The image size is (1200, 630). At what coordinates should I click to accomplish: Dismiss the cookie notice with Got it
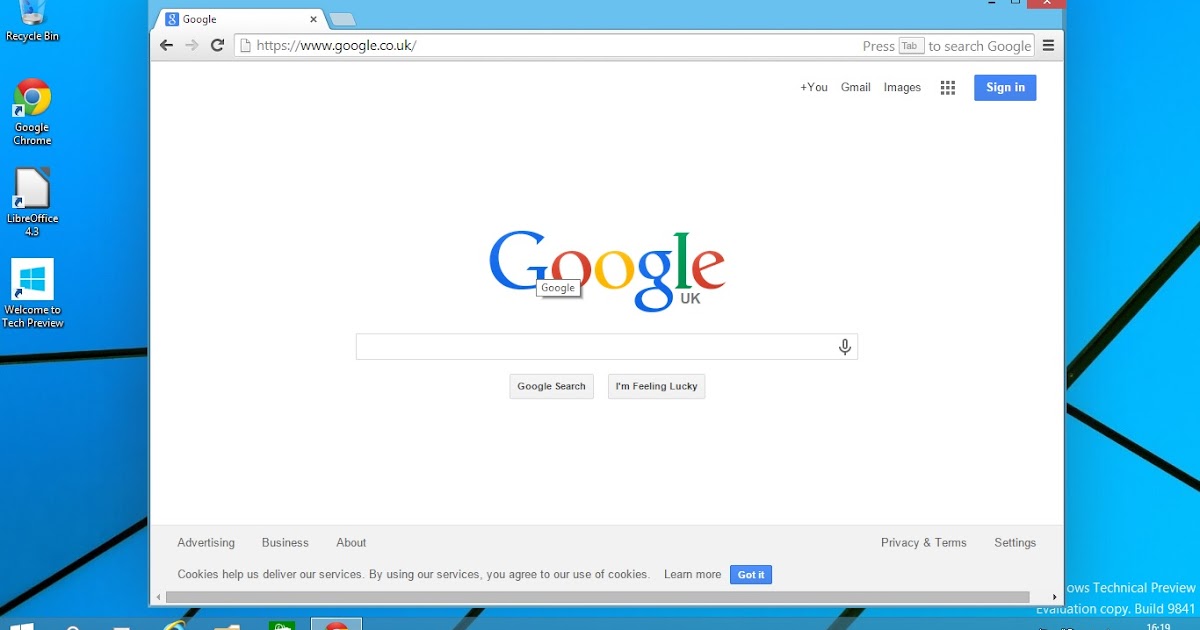click(751, 575)
